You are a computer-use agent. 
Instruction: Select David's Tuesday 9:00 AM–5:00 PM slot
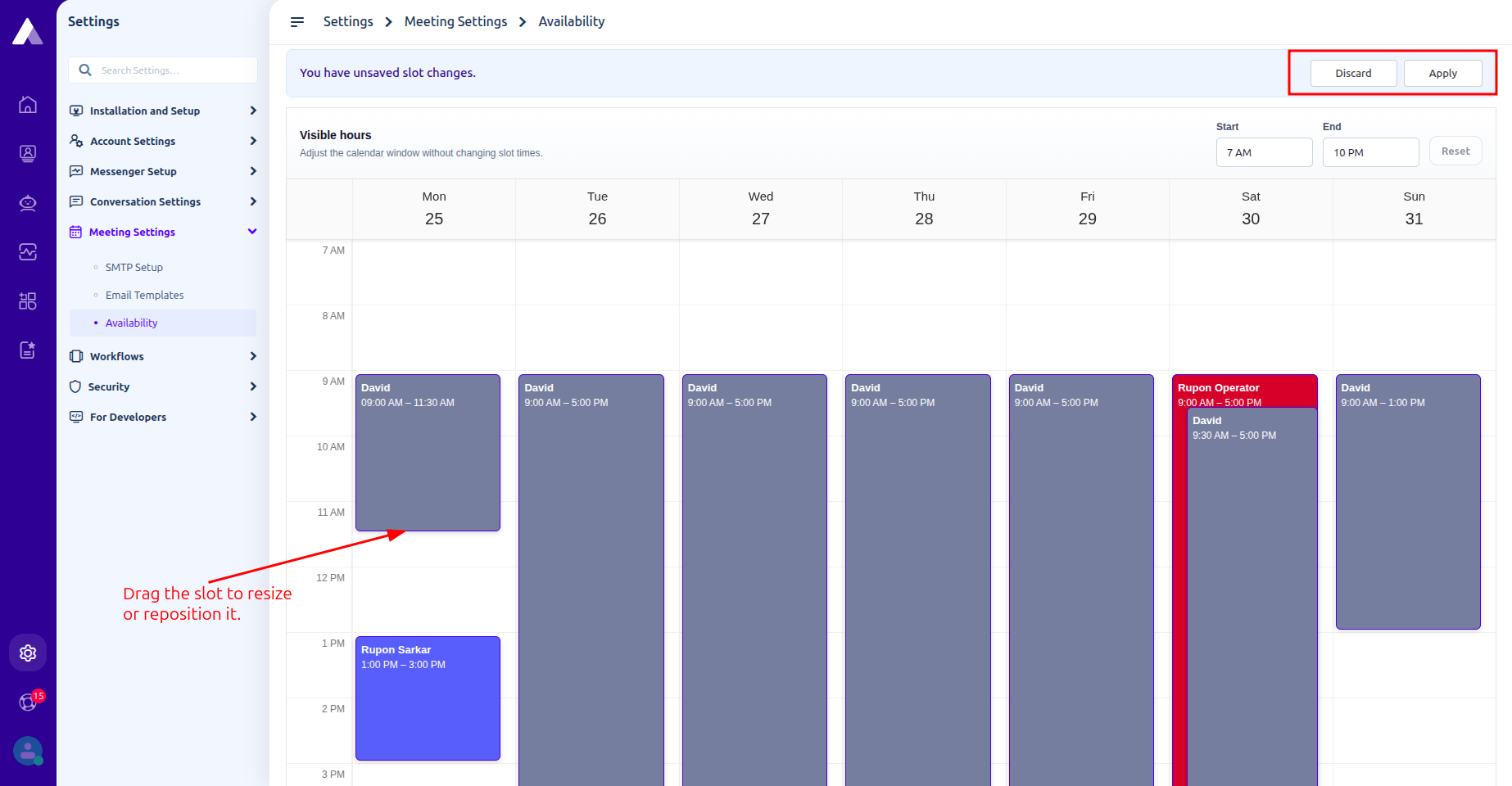(591, 580)
